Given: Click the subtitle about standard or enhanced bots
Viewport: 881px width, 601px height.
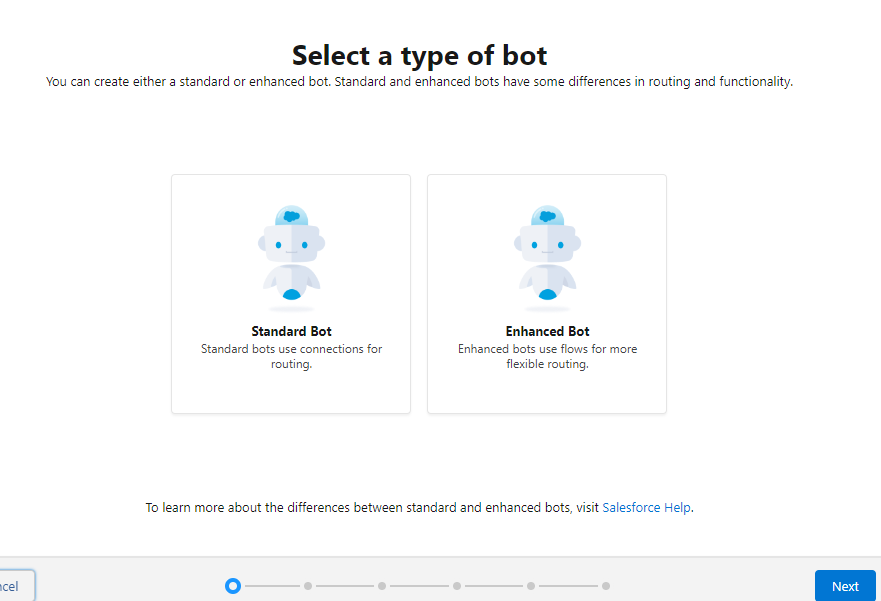Looking at the screenshot, I should 419,82.
